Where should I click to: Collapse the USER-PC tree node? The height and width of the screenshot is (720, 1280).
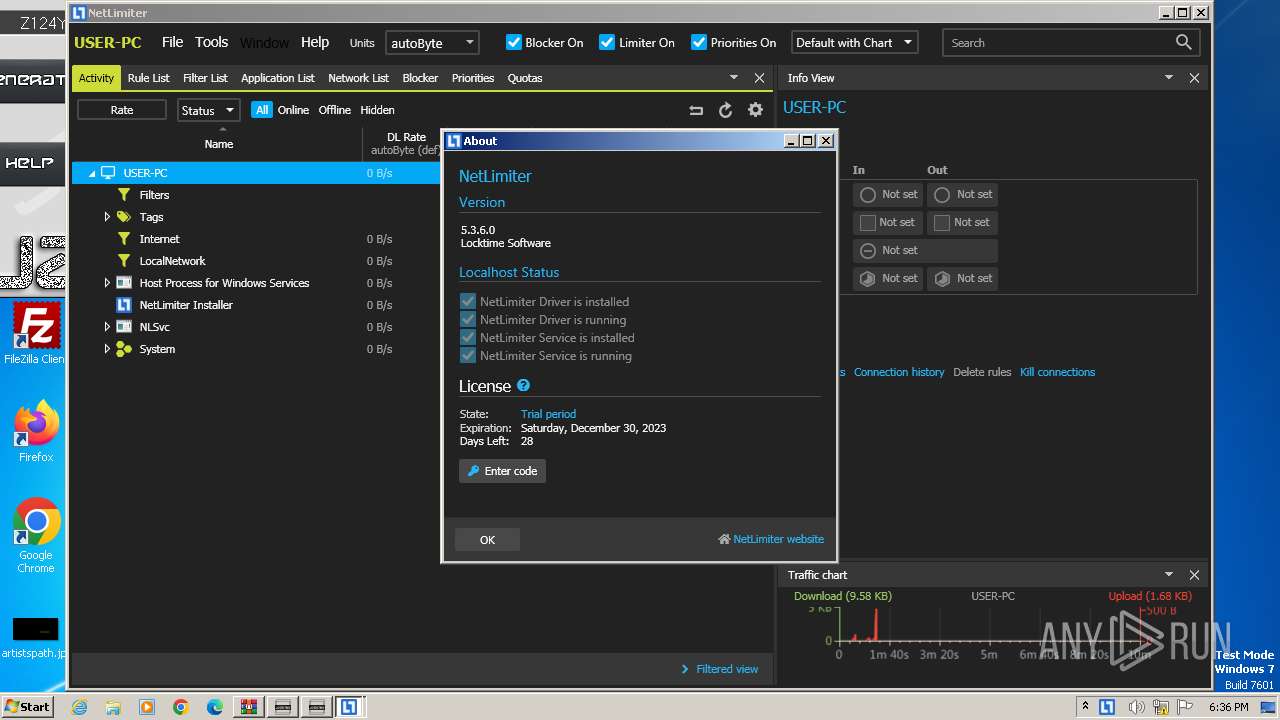[x=92, y=173]
